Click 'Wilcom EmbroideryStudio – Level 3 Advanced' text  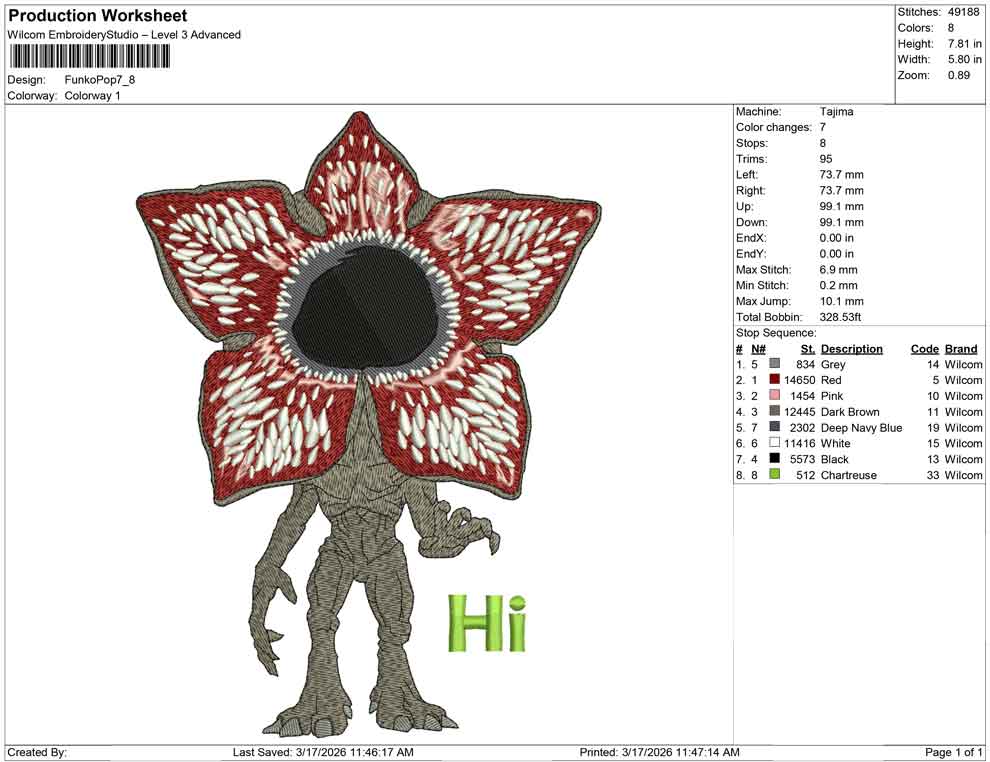[124, 35]
